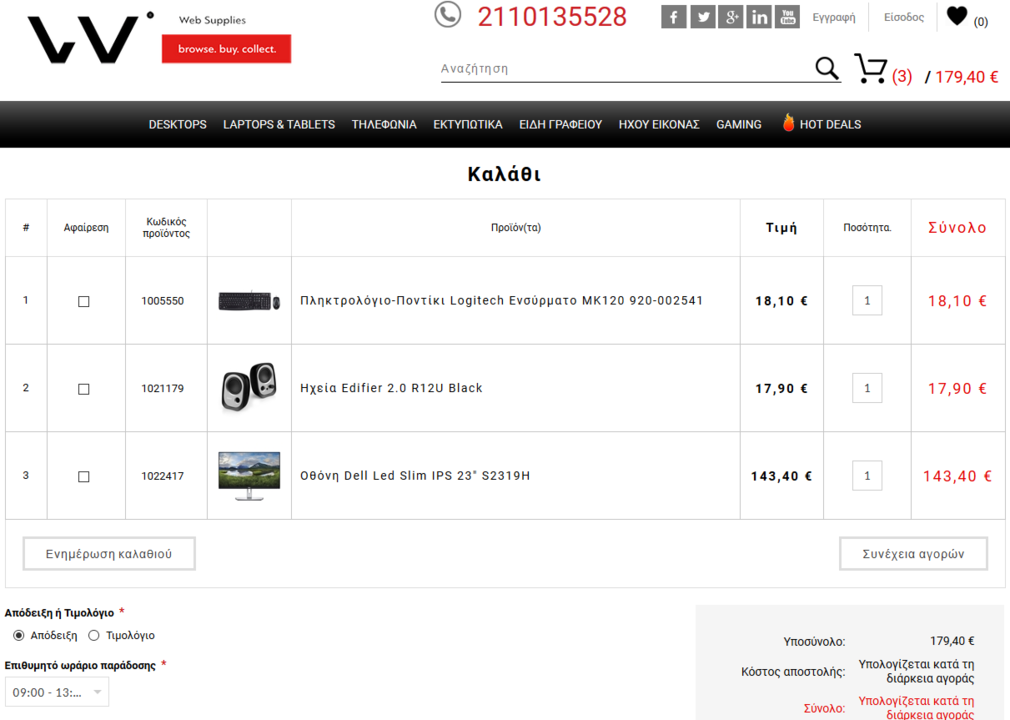1010x720 pixels.
Task: Open the DESKTOPS menu
Action: pos(178,124)
